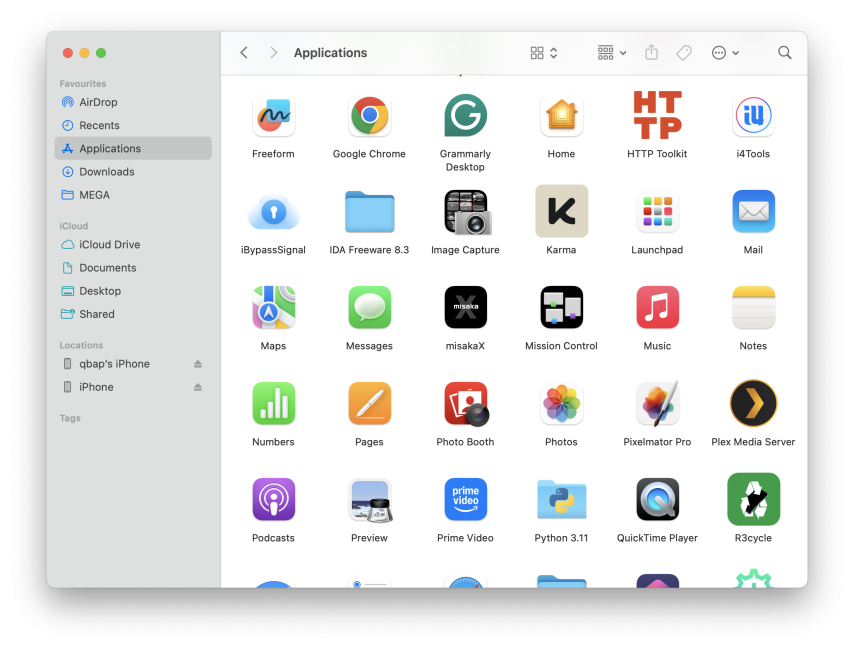854x649 pixels.
Task: Select the Python 3.11 folder
Action: pyautogui.click(x=561, y=499)
